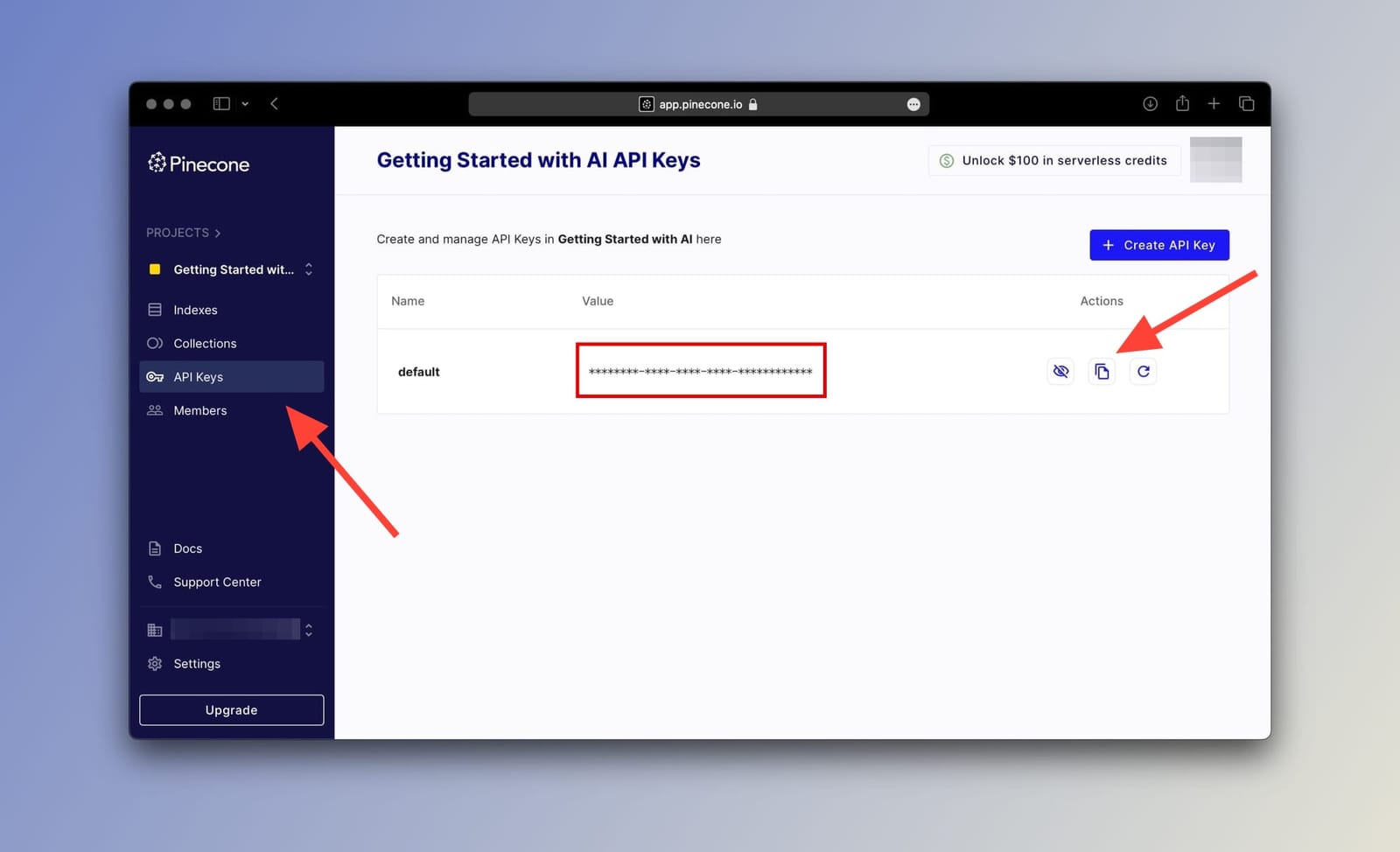
Task: Click the Pinecone logo
Action: (198, 164)
